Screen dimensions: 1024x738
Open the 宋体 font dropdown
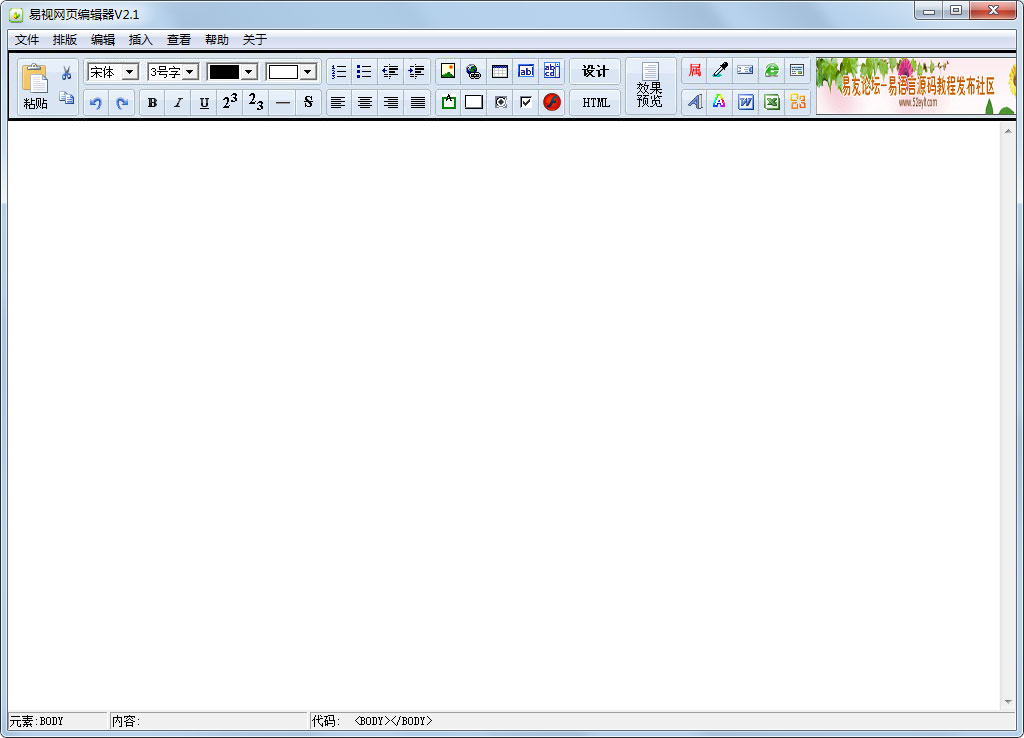point(130,72)
